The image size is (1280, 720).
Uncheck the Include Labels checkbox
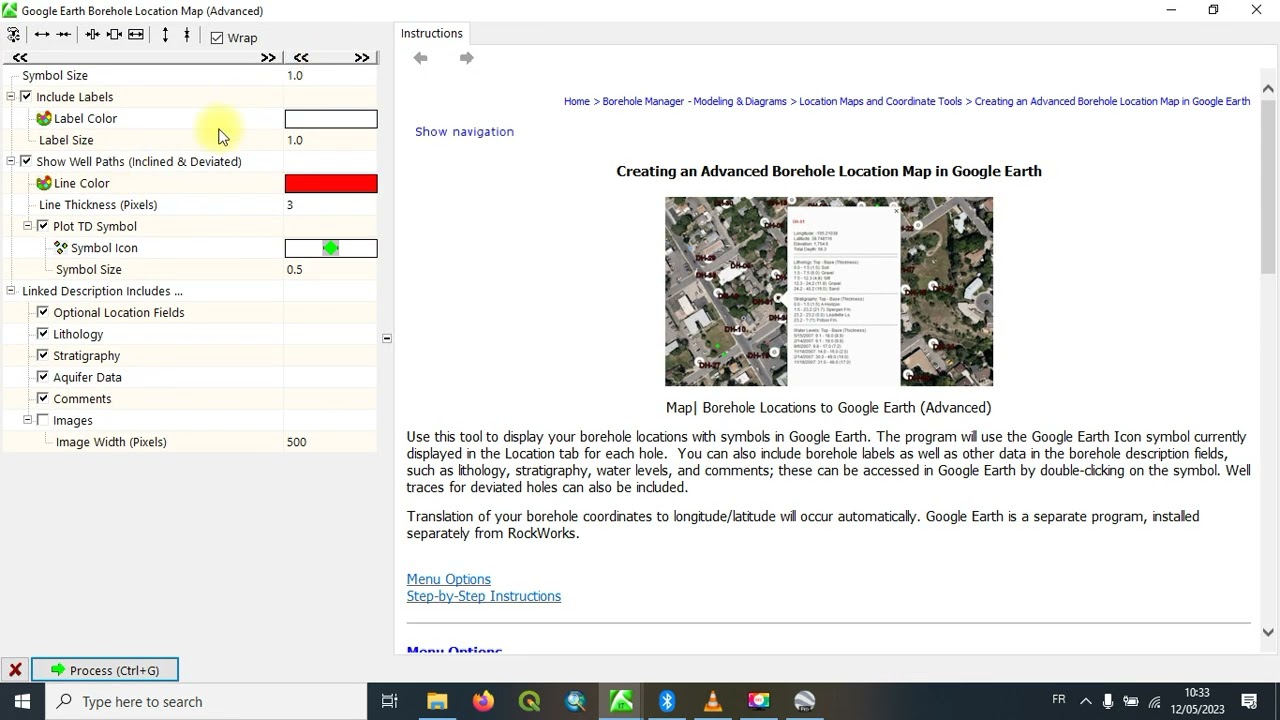pos(26,97)
